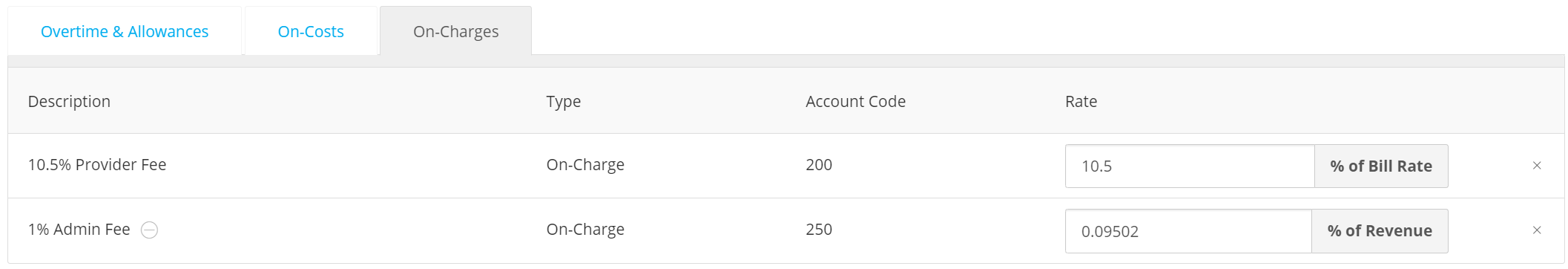The image size is (1568, 269).
Task: Click the % of Bill Rate unit label
Action: click(x=1381, y=166)
